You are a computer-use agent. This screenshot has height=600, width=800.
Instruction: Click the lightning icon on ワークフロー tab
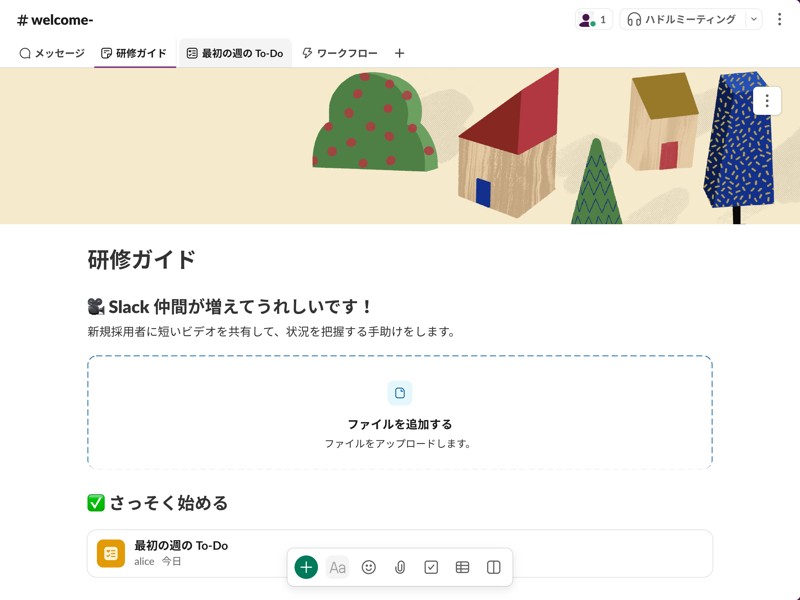[x=307, y=53]
